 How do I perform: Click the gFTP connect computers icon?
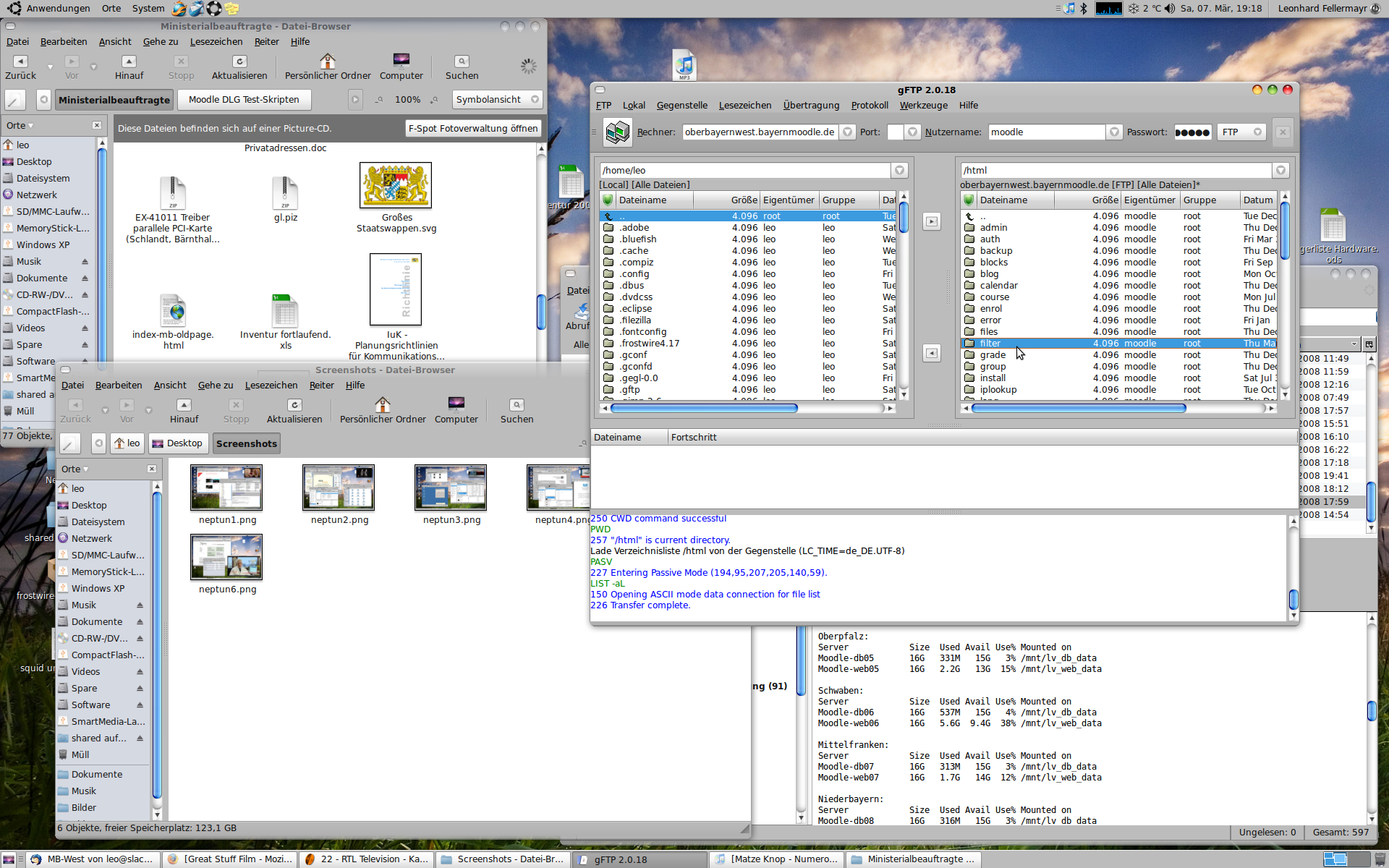(617, 132)
